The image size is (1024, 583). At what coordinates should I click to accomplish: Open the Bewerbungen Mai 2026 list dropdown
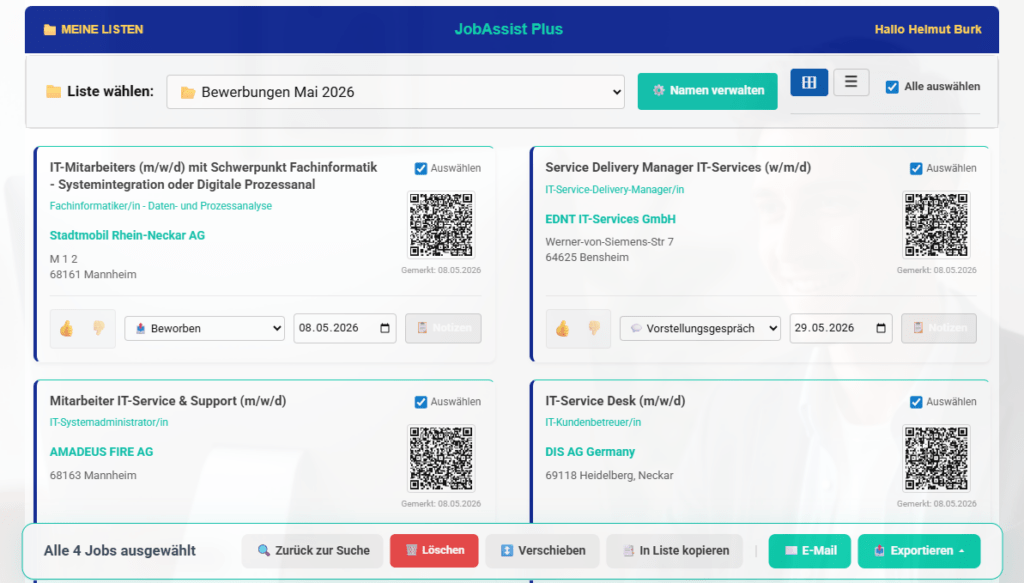pyautogui.click(x=396, y=92)
